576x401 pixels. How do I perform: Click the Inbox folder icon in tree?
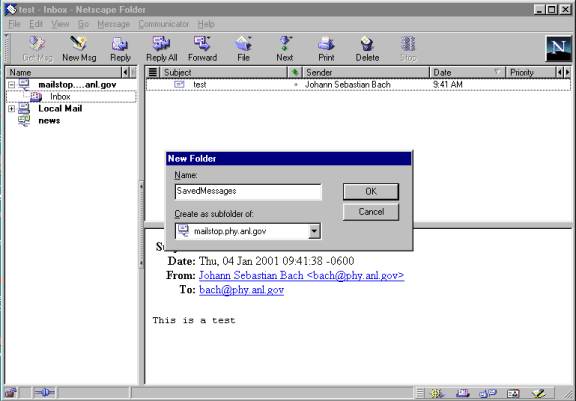click(36, 97)
